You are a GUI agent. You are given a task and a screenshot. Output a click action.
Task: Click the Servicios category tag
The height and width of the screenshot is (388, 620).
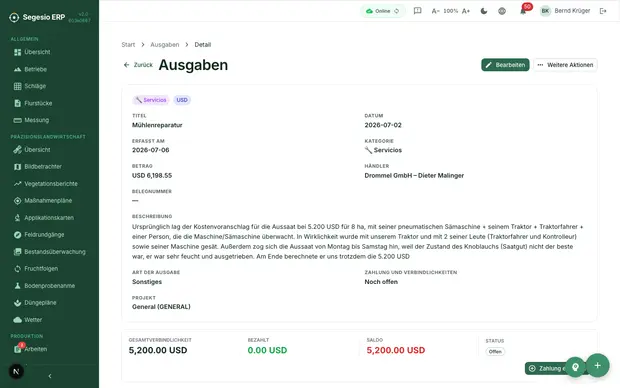(x=151, y=100)
